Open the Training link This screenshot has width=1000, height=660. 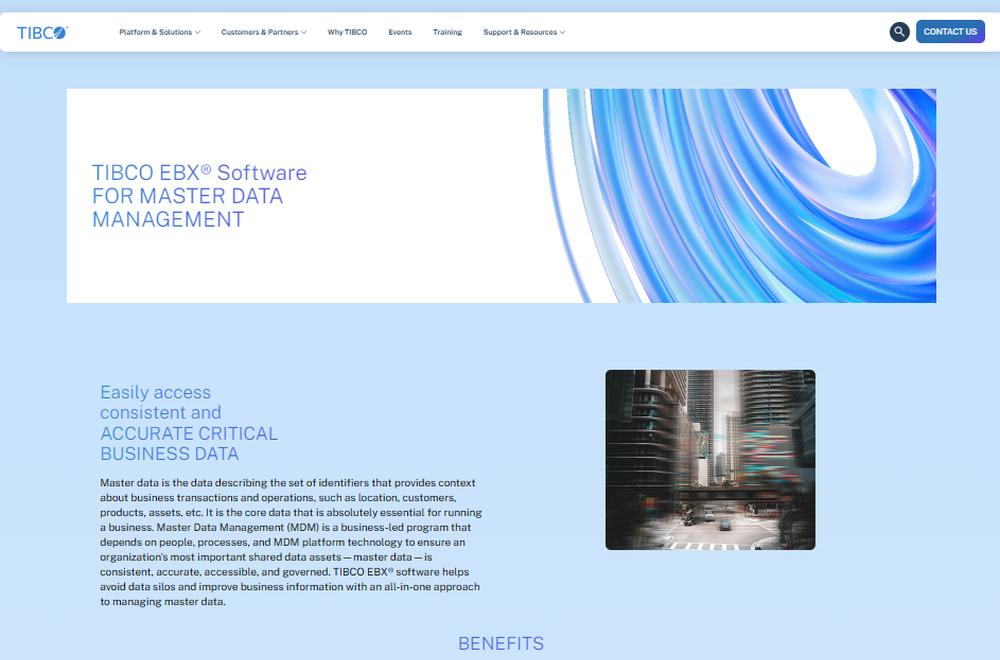447,32
